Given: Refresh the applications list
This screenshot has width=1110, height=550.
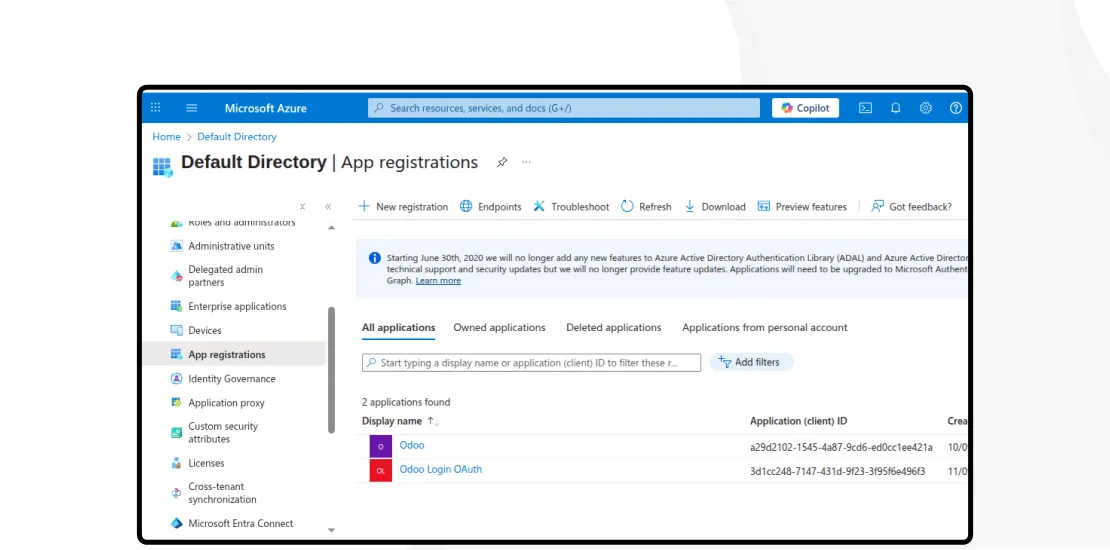Looking at the screenshot, I should tap(646, 207).
